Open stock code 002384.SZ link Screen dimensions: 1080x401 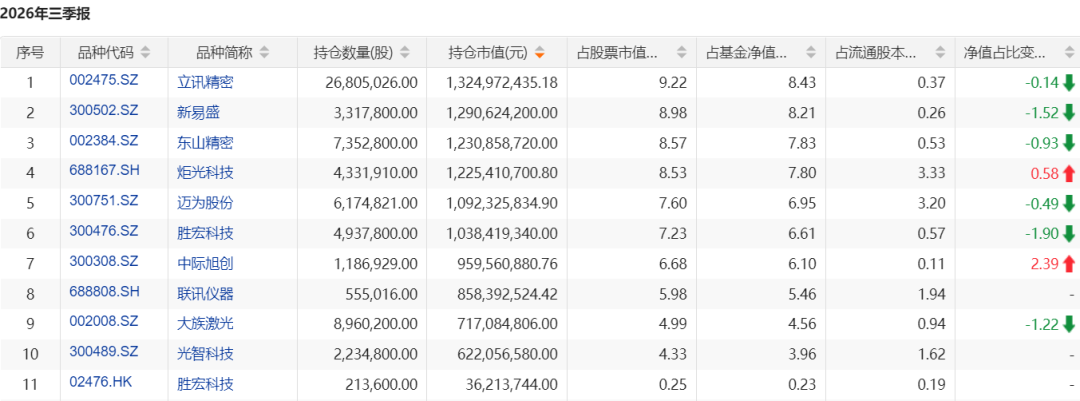[104, 141]
